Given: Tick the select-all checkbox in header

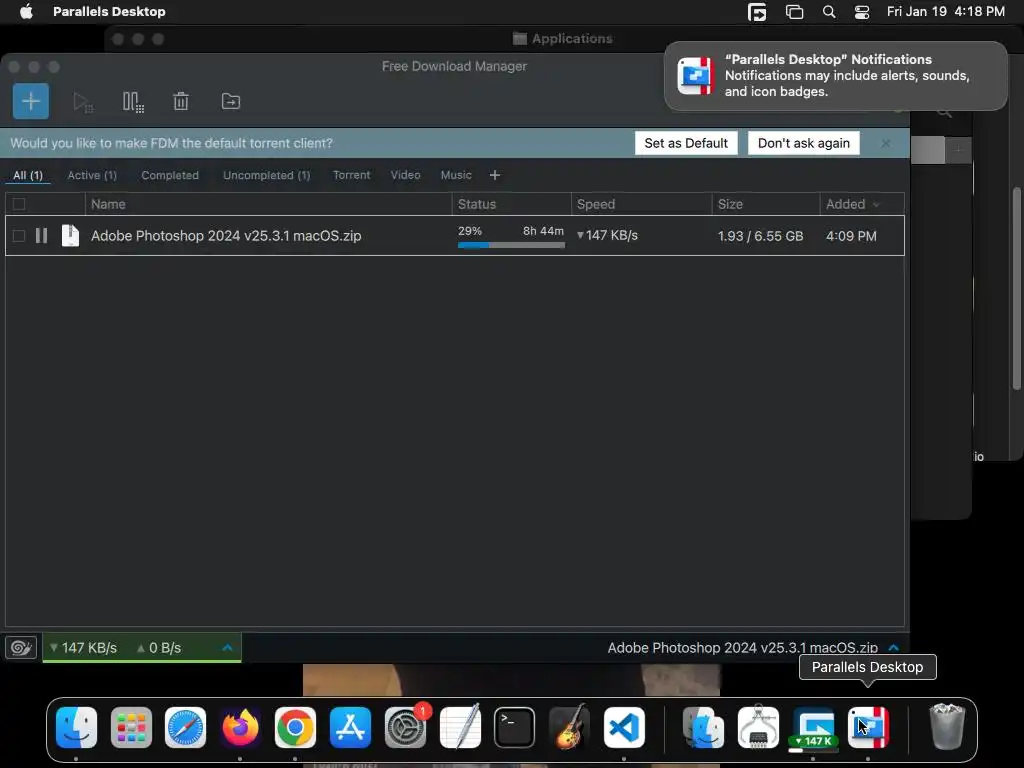Looking at the screenshot, I should tap(19, 204).
